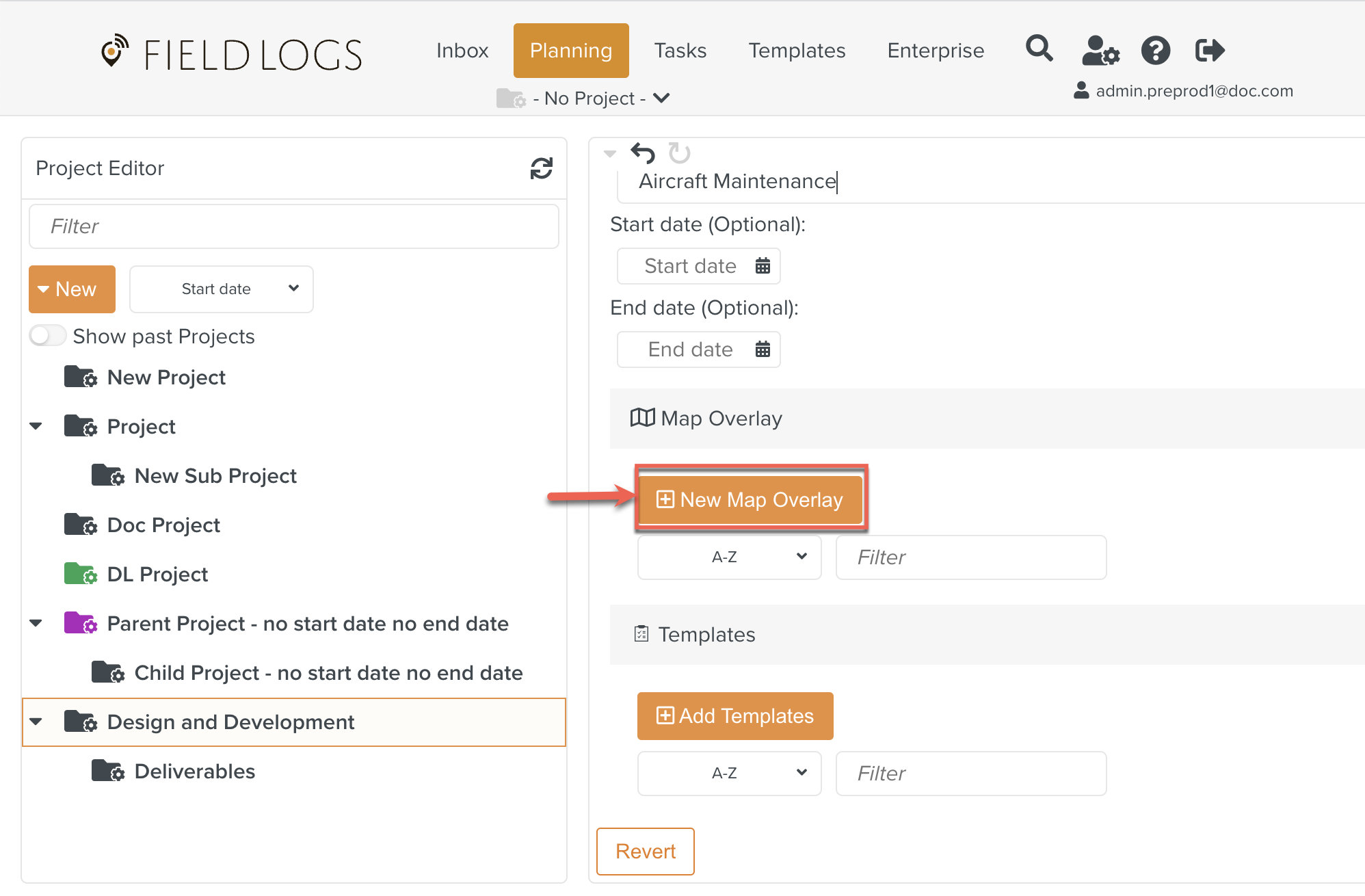1365x896 pixels.
Task: Open the Start date sort dropdown
Action: (222, 289)
